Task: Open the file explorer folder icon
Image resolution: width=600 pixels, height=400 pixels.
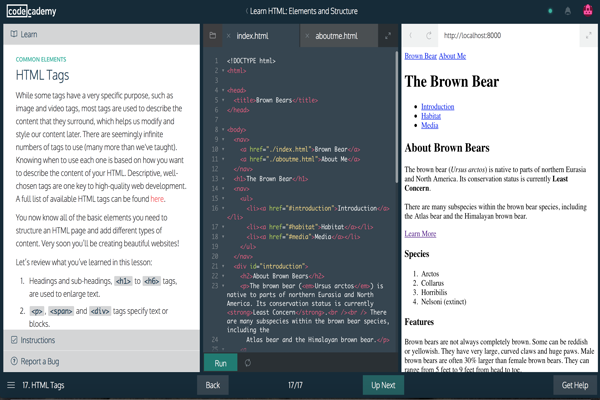Action: click(x=213, y=36)
